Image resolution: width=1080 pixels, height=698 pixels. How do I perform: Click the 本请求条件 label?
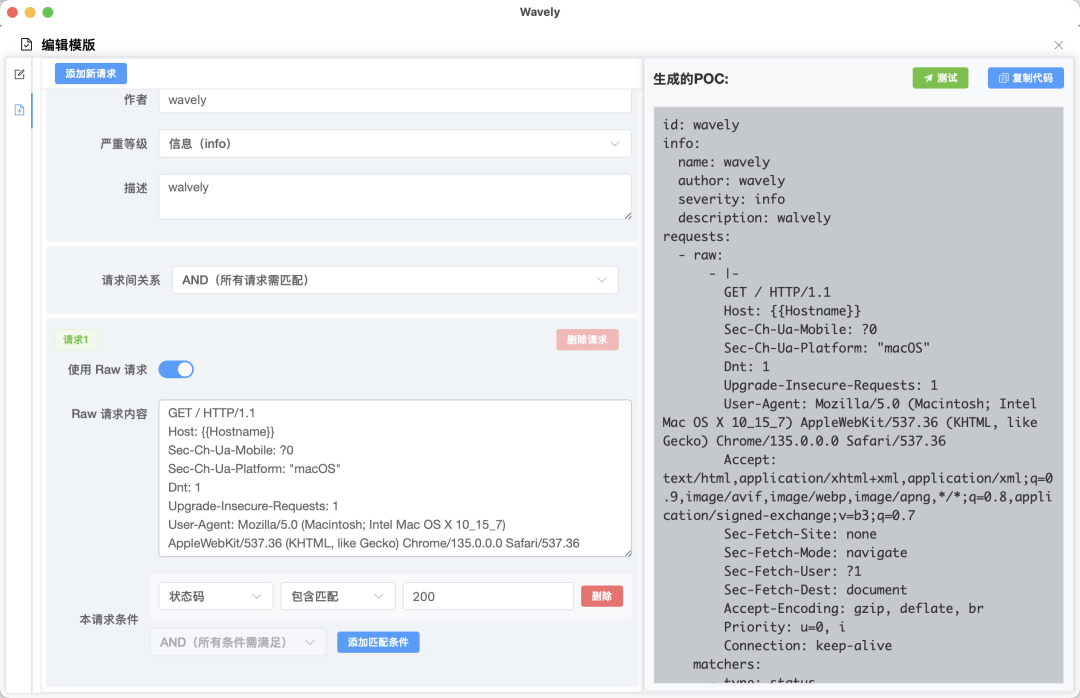[109, 619]
